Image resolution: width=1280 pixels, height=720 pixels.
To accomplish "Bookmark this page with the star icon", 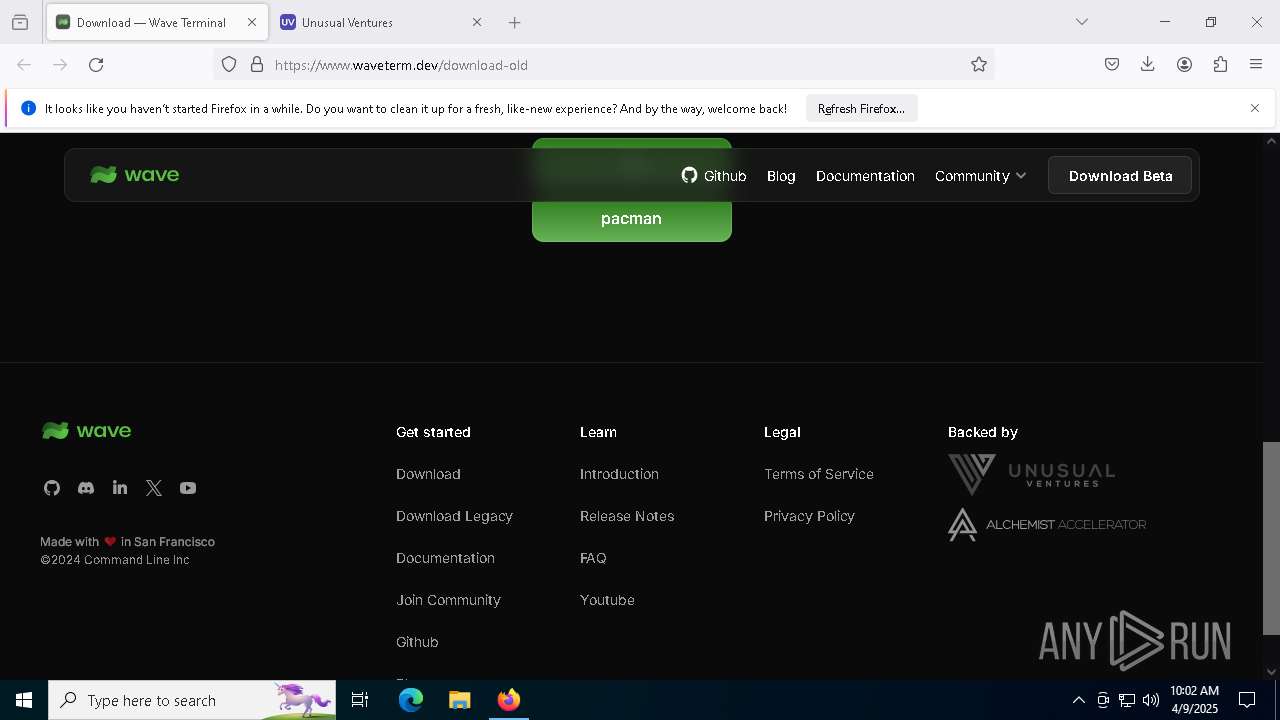I will tap(979, 65).
